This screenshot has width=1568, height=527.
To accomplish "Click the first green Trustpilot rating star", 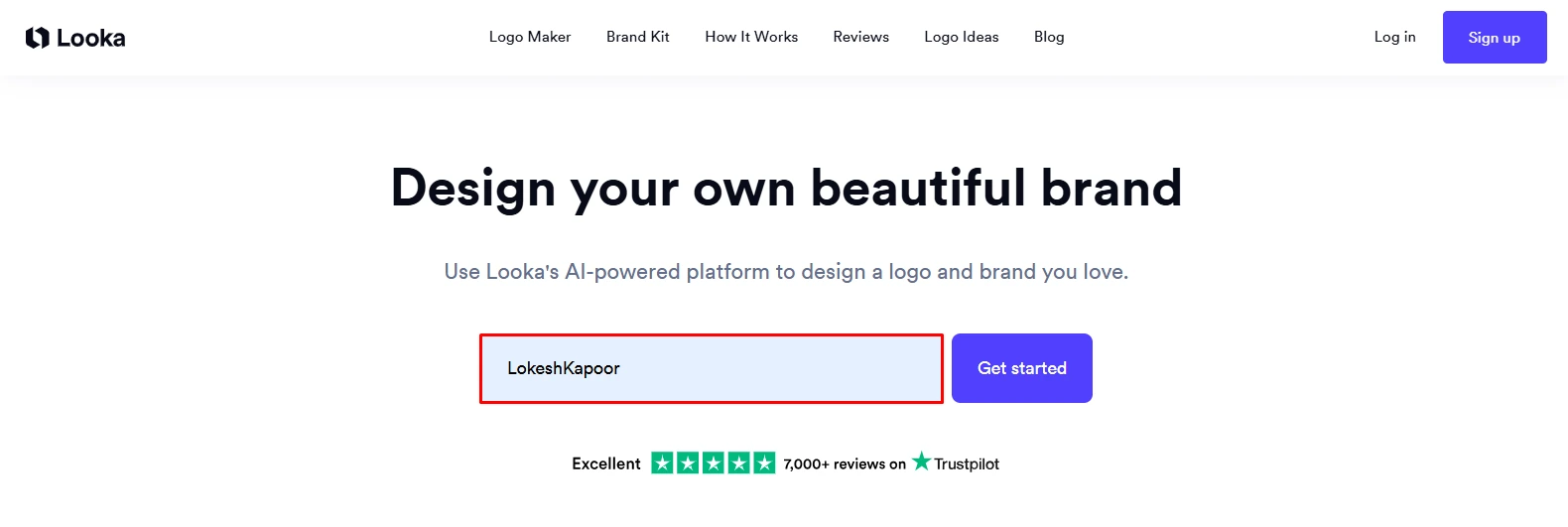I will click(x=662, y=462).
